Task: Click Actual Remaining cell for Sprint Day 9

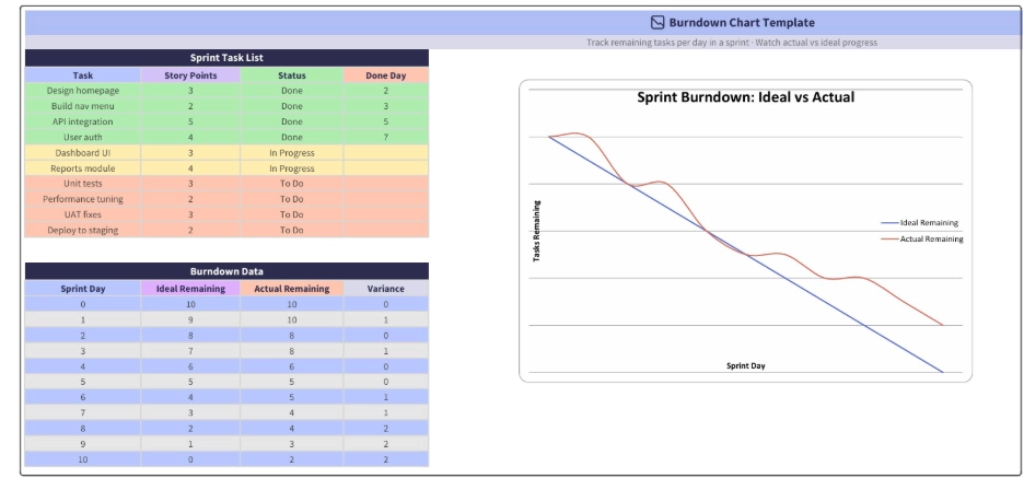Action: [292, 444]
